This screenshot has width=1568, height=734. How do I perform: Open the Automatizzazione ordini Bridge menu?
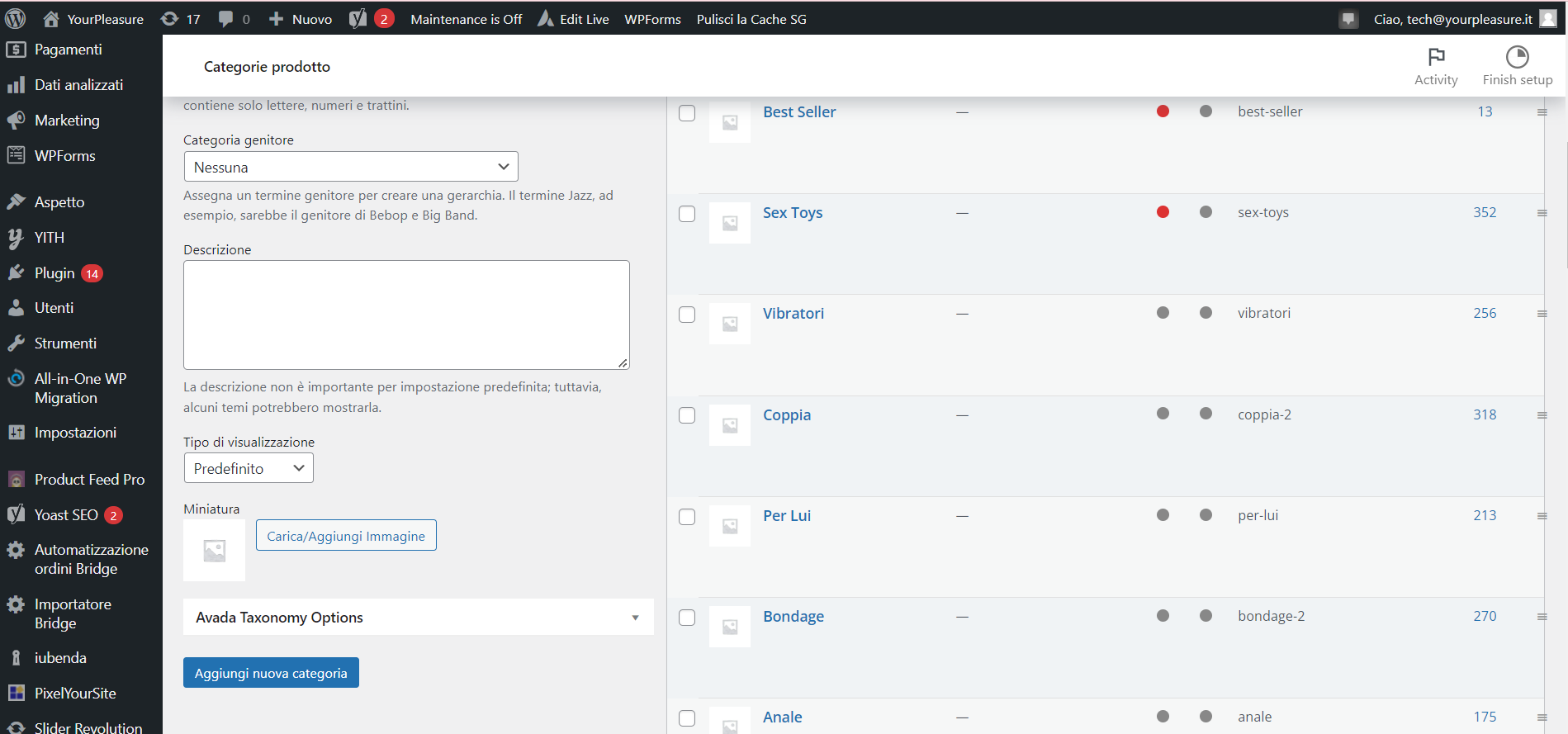[81, 559]
